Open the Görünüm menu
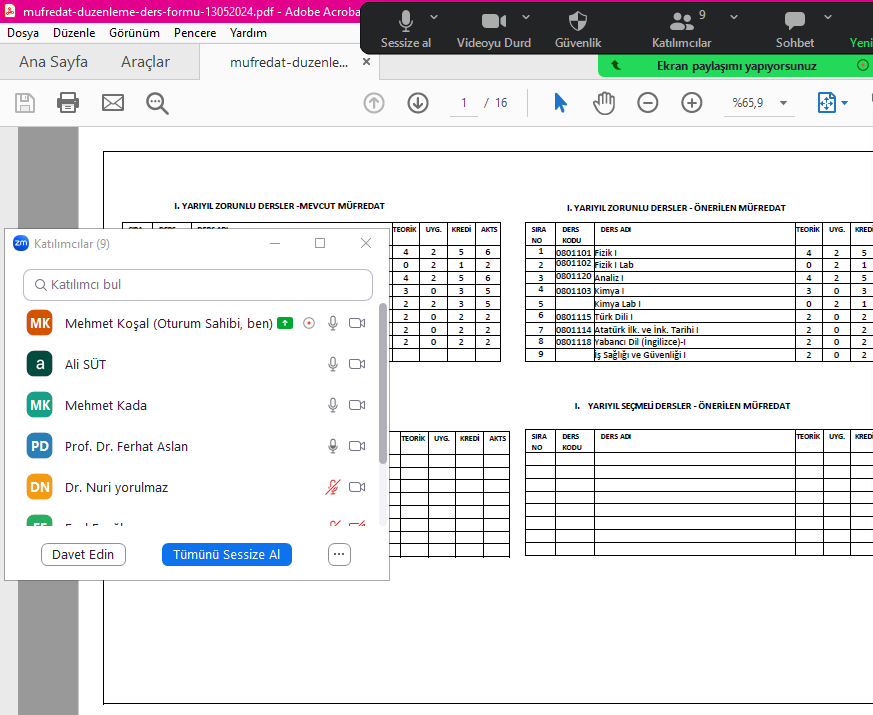Screen dimensions: 873x715 (134, 33)
